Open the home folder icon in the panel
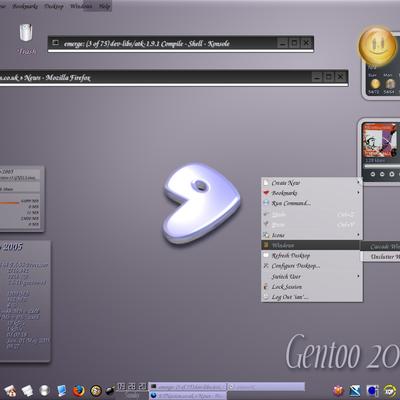Screen dimensions: 400x400 click(10, 391)
